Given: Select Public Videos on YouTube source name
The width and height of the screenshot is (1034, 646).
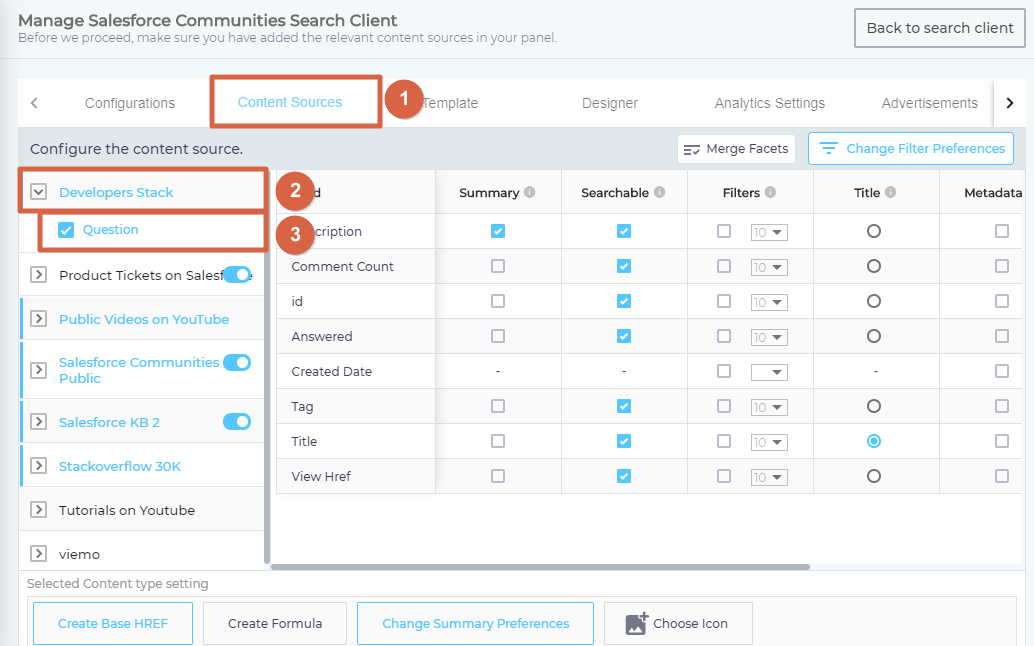Looking at the screenshot, I should (x=144, y=319).
